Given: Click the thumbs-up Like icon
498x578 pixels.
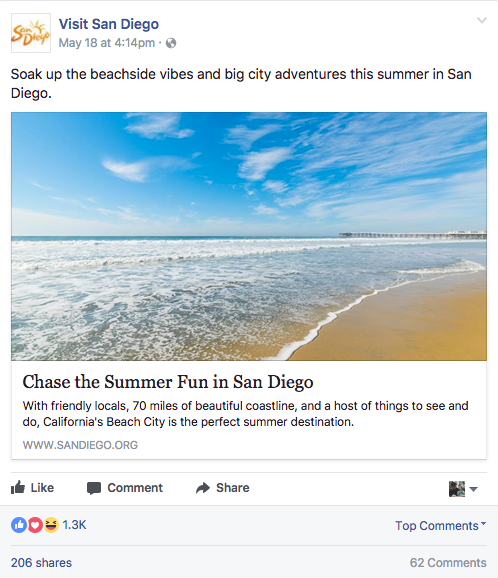Looking at the screenshot, I should coord(18,487).
